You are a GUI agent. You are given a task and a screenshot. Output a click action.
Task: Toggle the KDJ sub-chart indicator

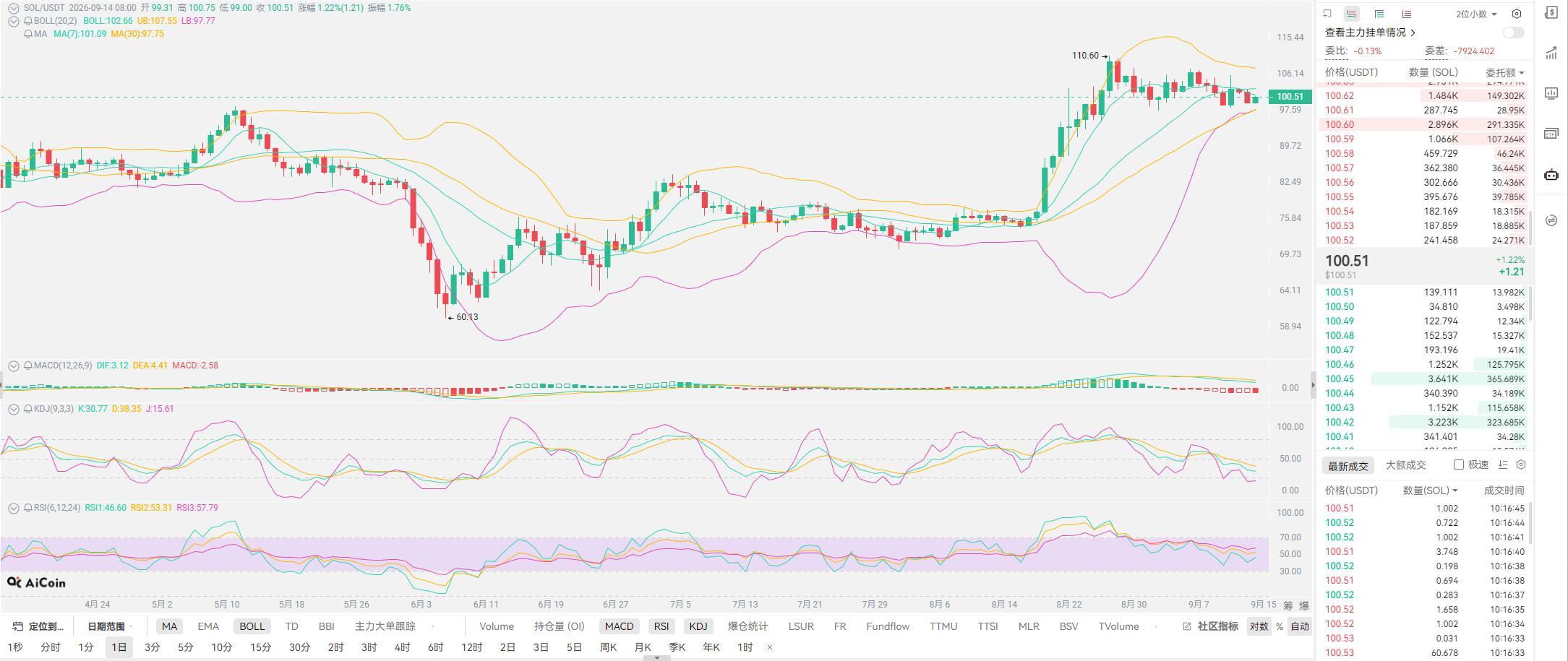click(x=698, y=626)
